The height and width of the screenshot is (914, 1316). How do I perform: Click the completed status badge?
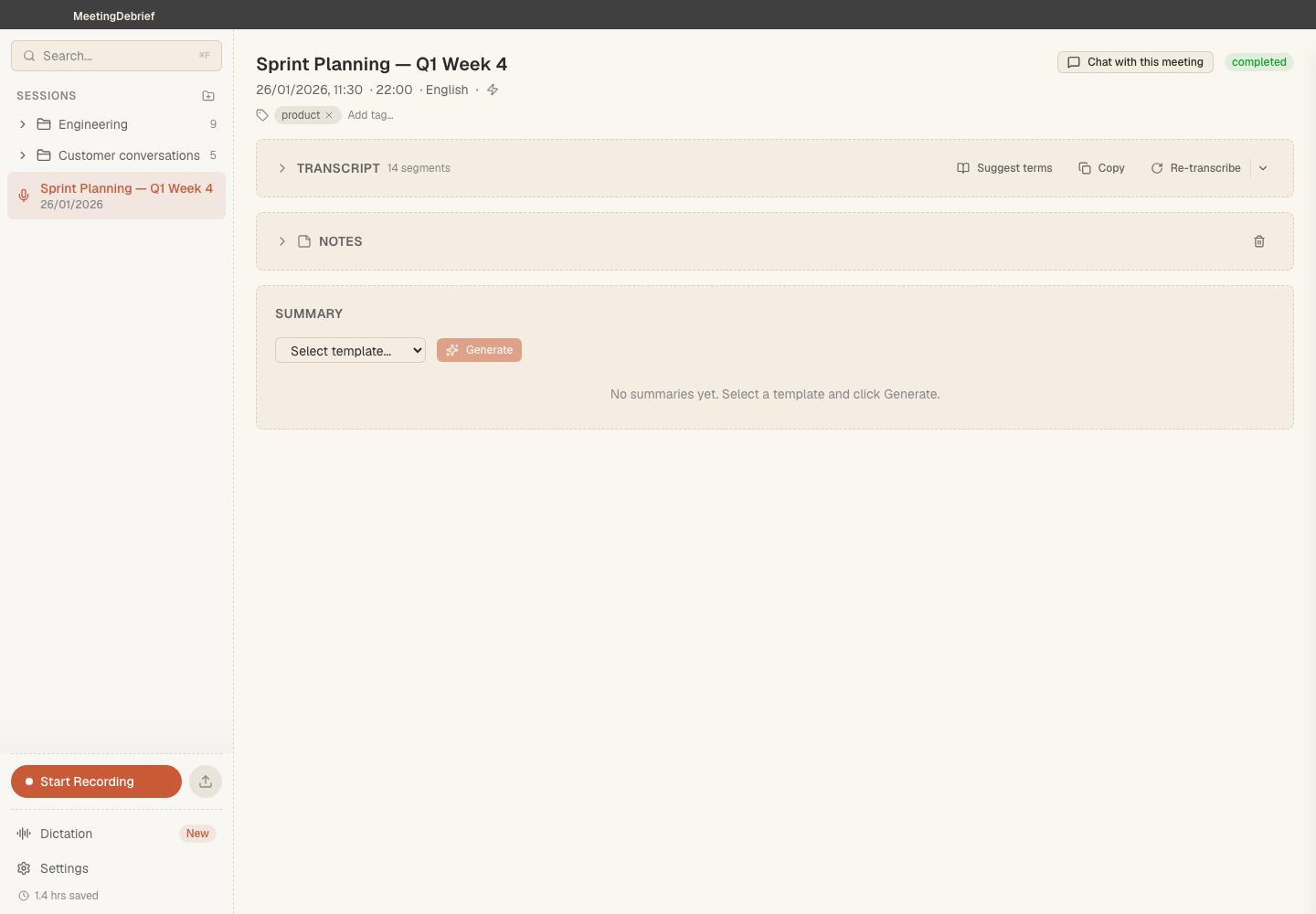(x=1259, y=62)
